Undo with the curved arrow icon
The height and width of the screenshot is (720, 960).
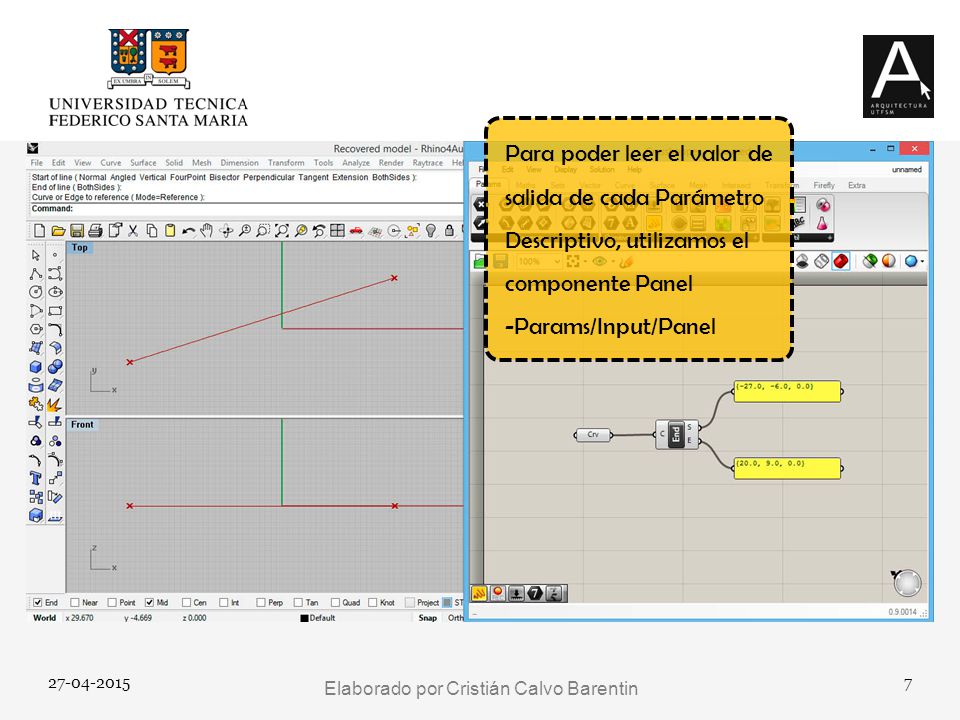[189, 231]
